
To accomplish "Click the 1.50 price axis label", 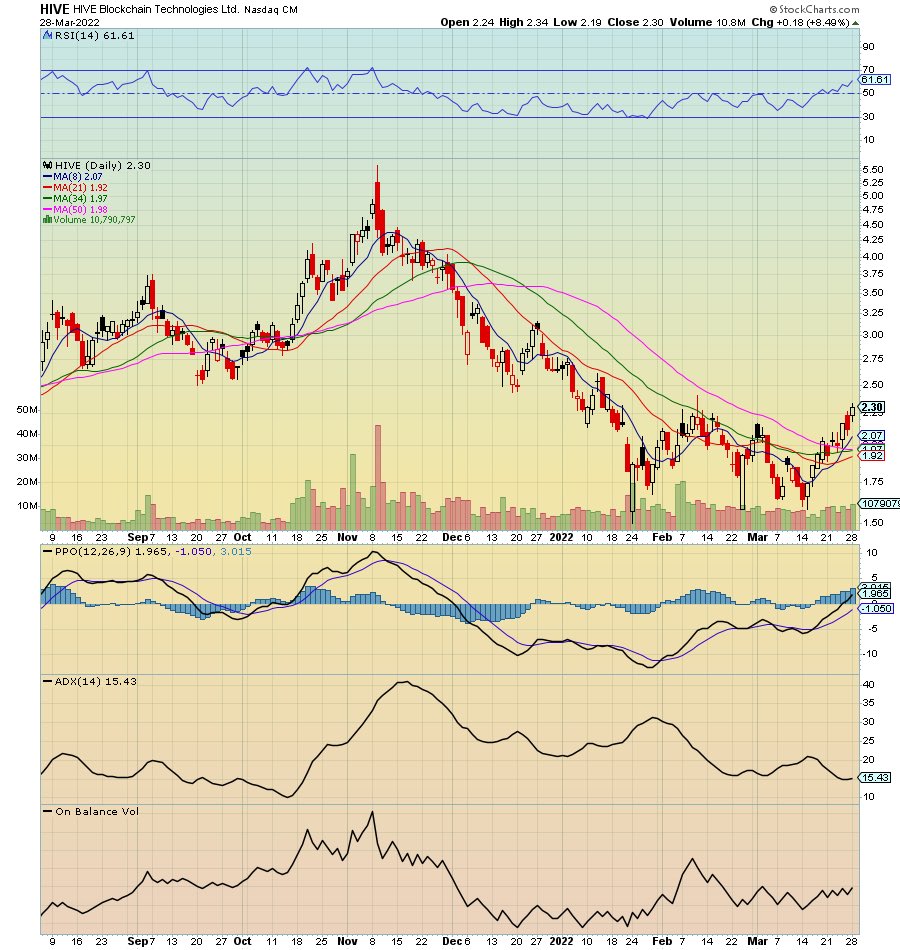I will tap(873, 522).
